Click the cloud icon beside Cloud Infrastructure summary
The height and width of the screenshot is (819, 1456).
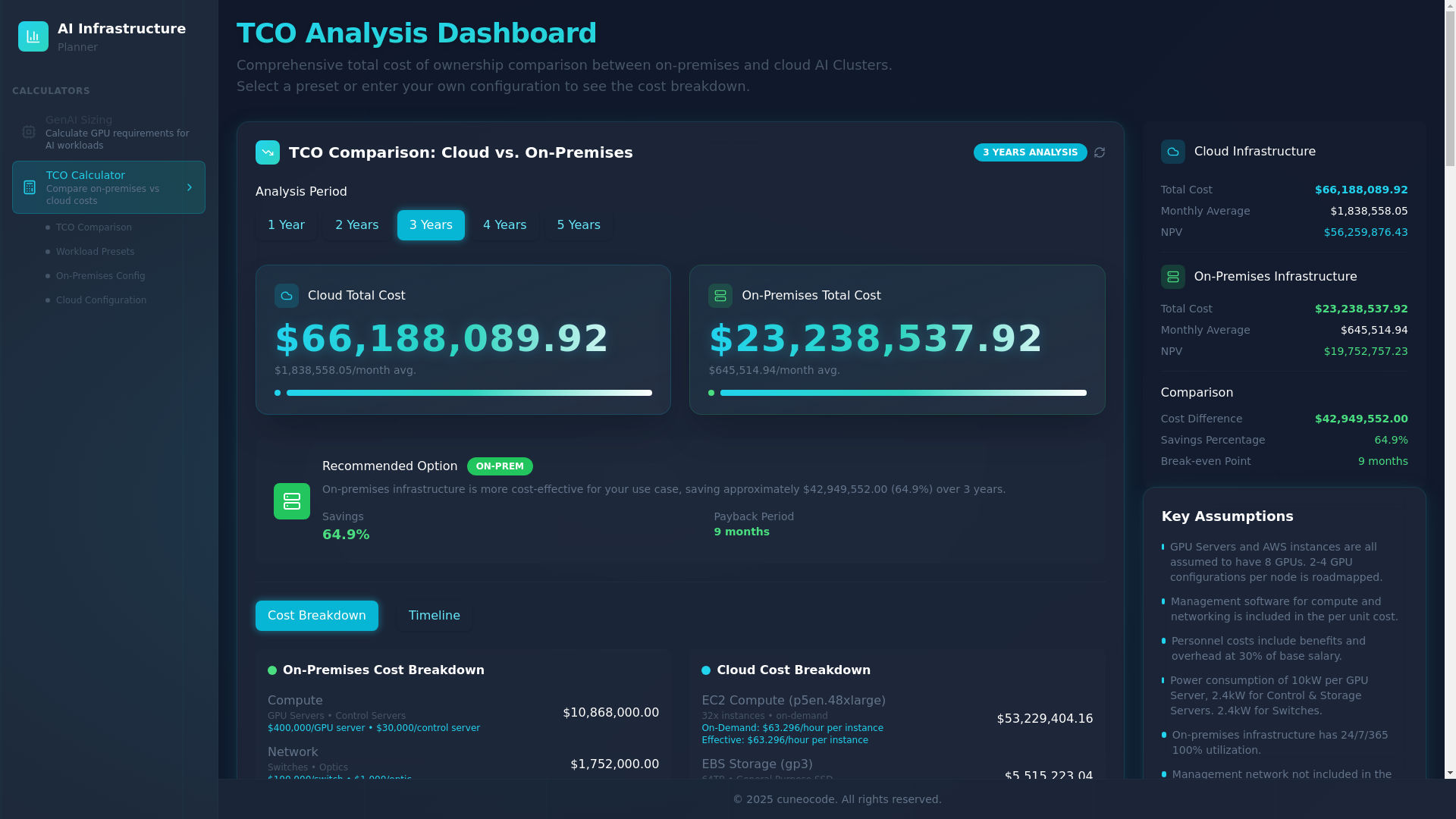1173,152
